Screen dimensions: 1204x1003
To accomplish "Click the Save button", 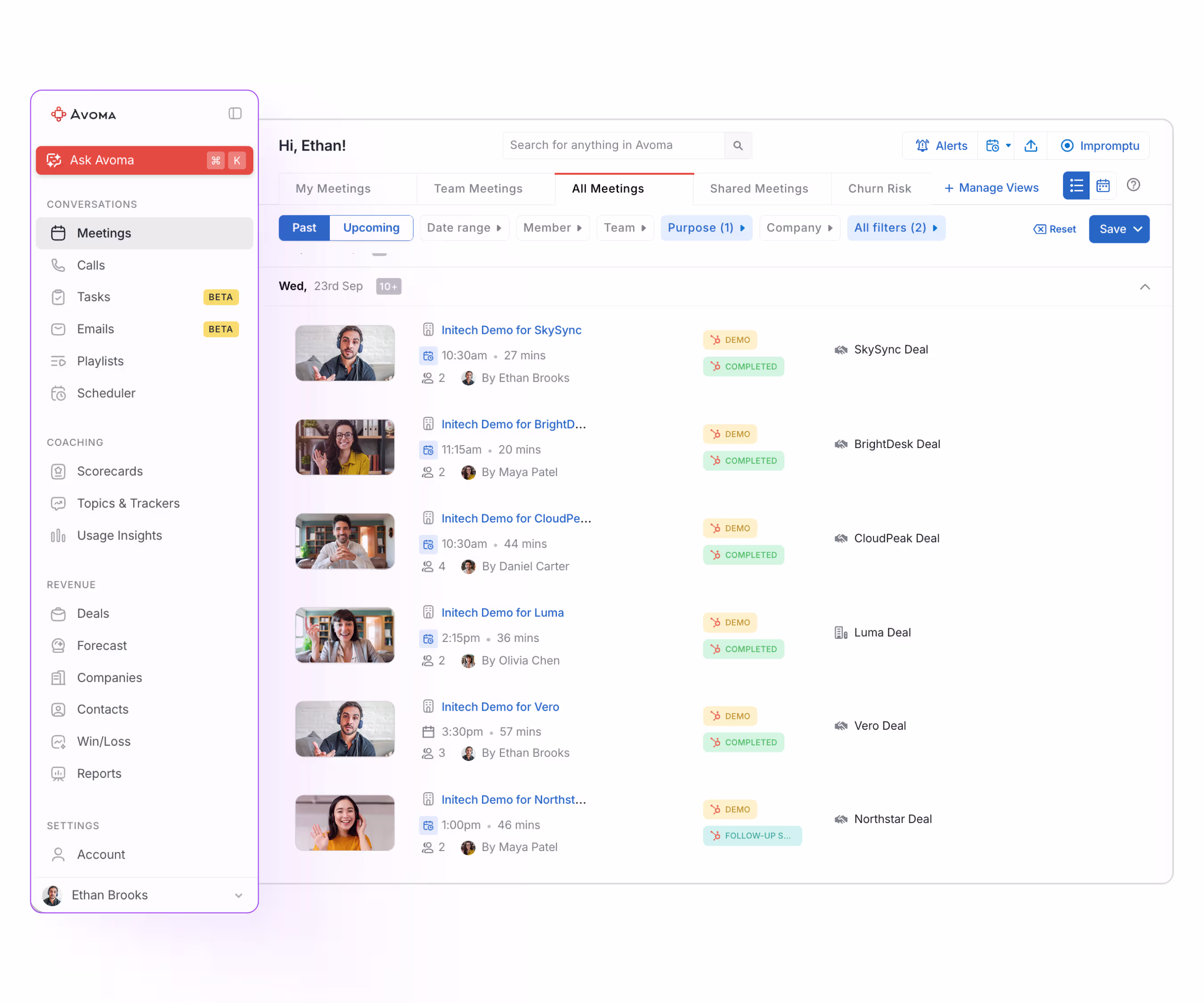I will 1118,229.
